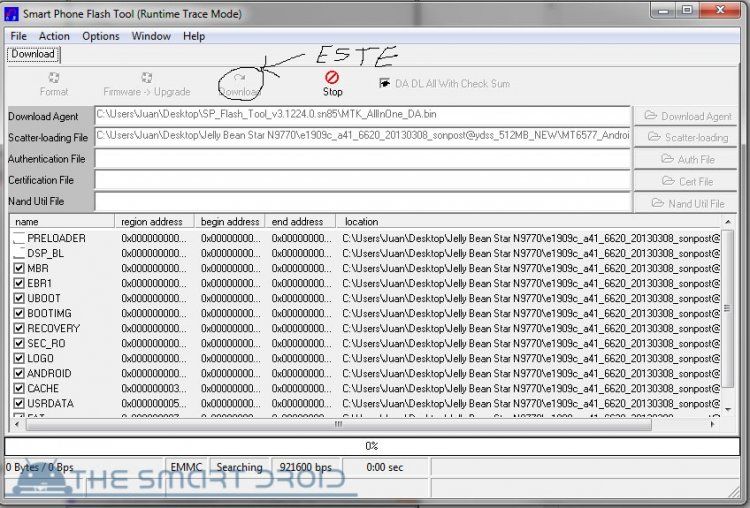The width and height of the screenshot is (750, 508).
Task: Select the ANDROID row location path
Action: 531,374
